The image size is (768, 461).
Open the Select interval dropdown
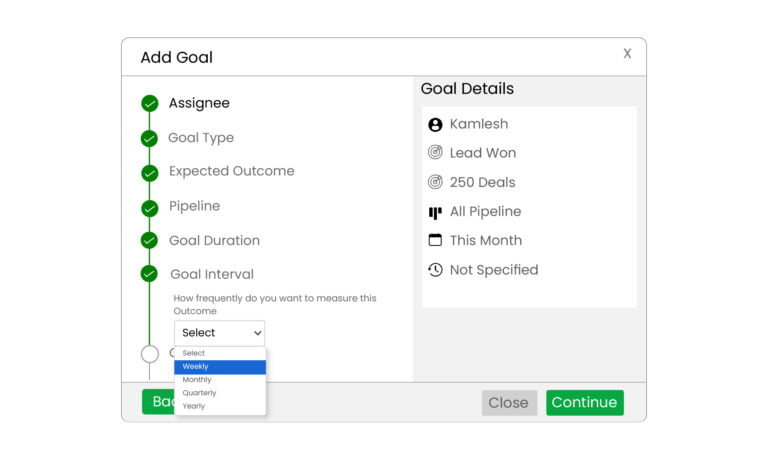coord(220,333)
